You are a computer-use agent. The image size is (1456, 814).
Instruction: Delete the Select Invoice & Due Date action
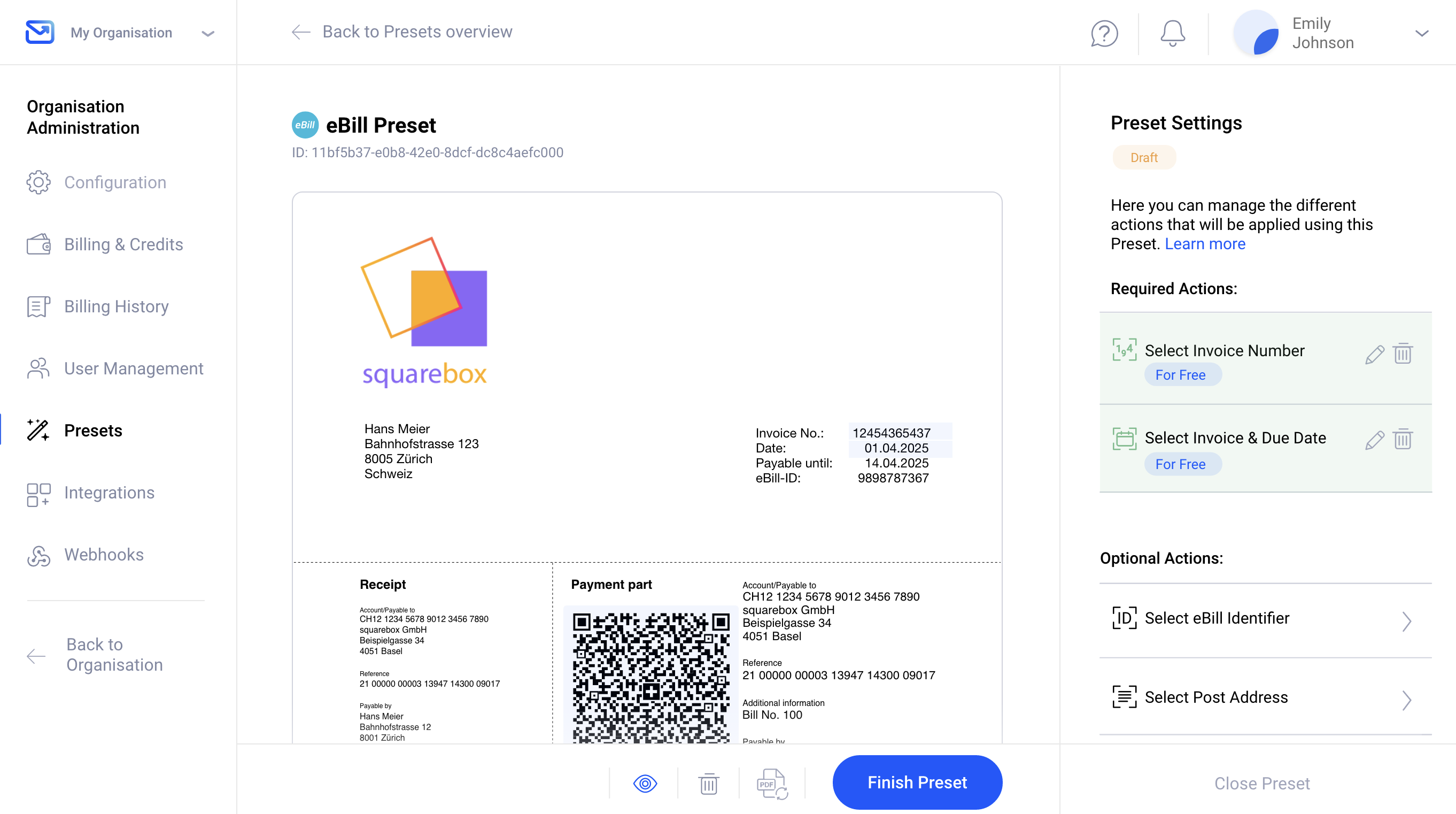tap(1403, 439)
